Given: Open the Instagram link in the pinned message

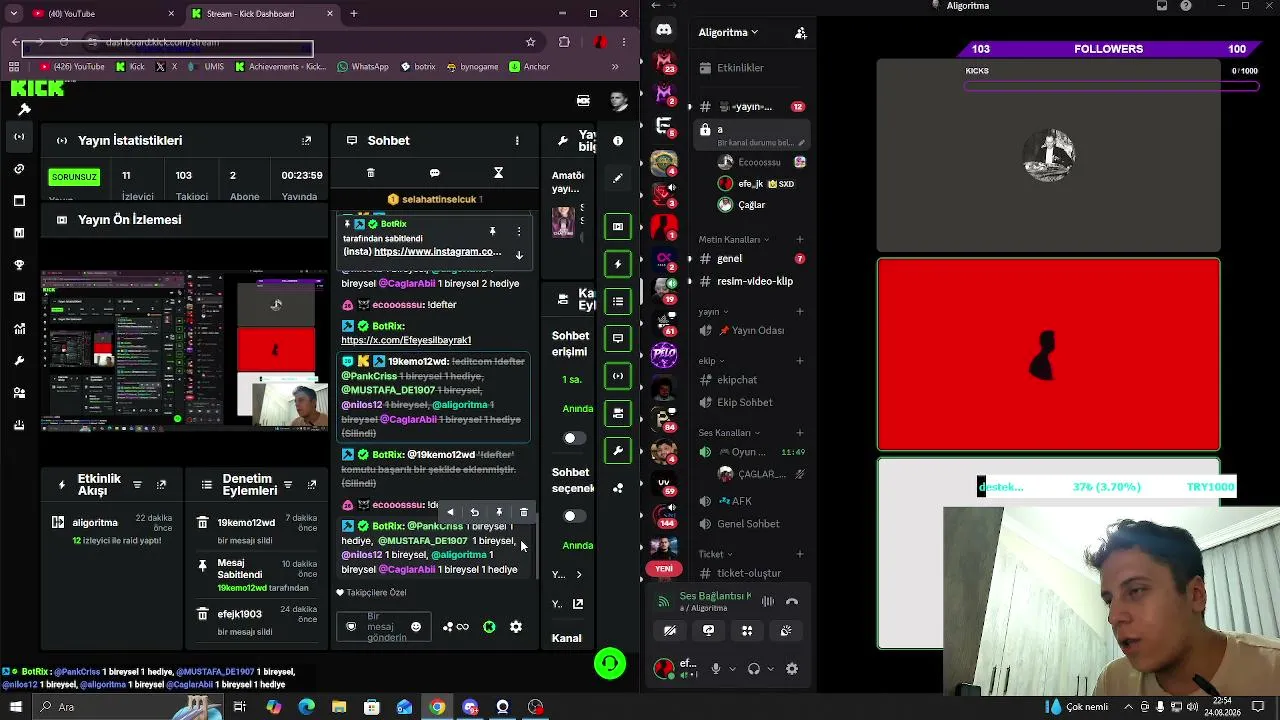Looking at the screenshot, I should pyautogui.click(x=438, y=252).
